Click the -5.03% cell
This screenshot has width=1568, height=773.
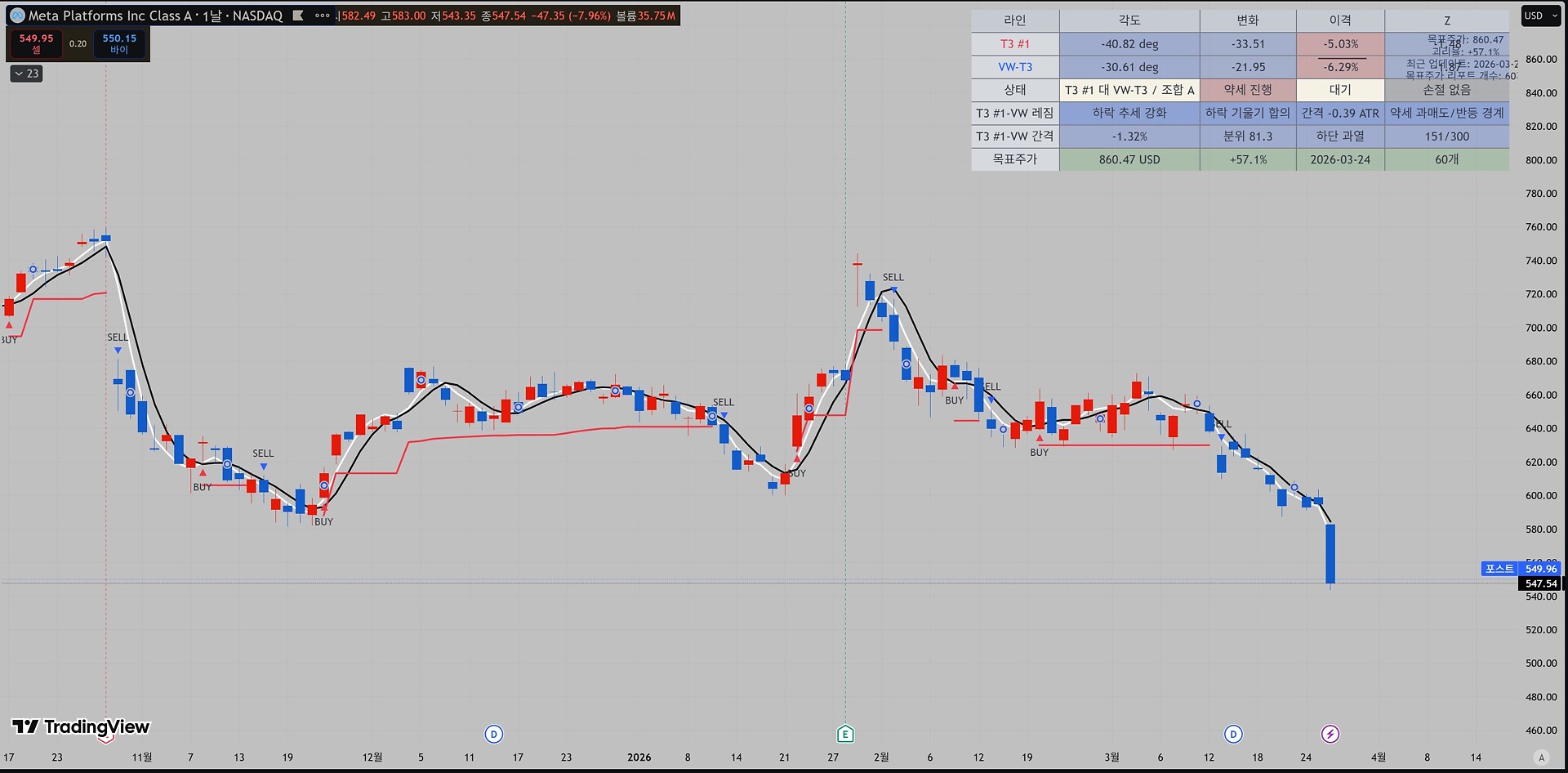(x=1340, y=44)
